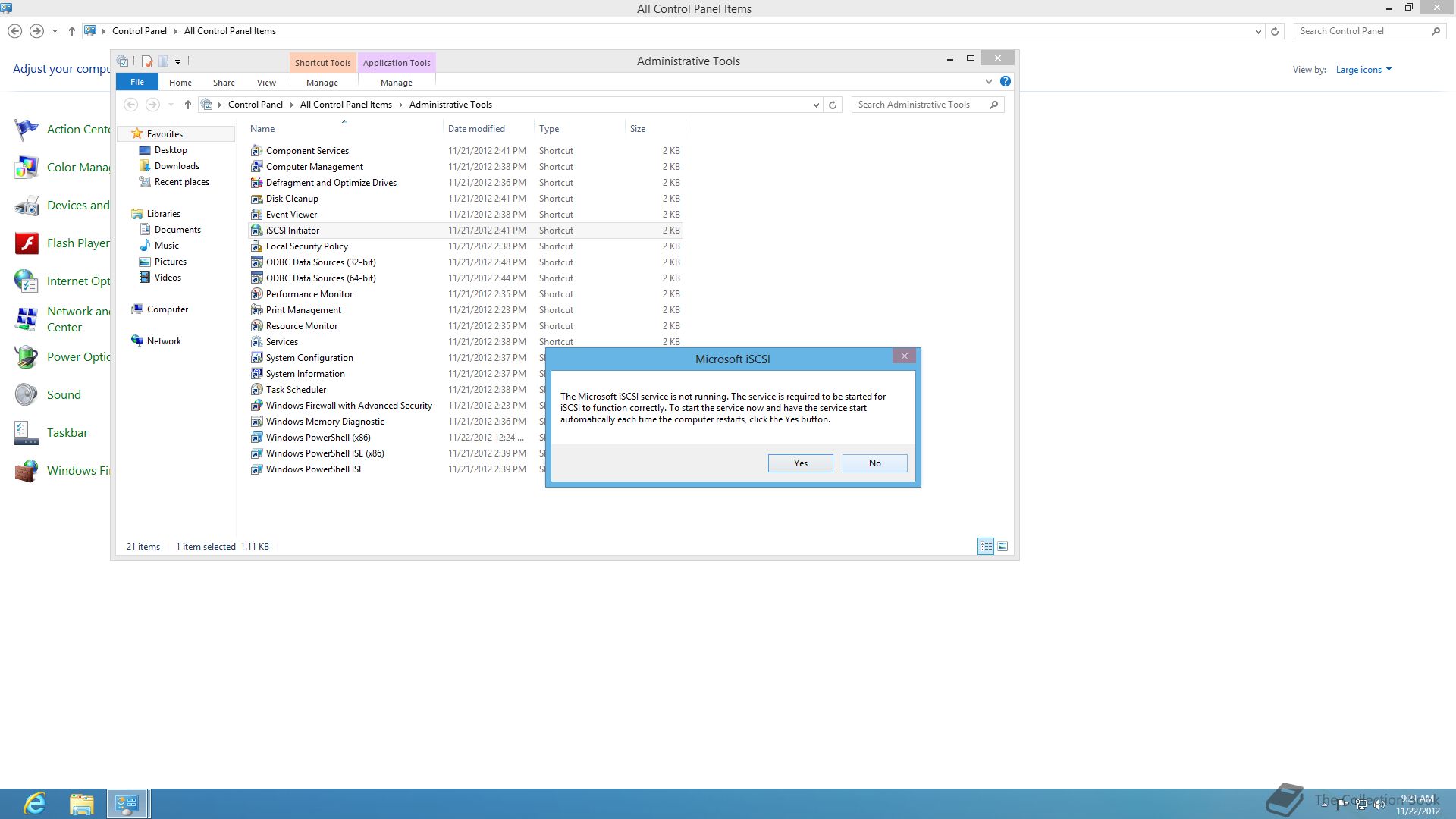Select the System Information icon

(x=256, y=374)
